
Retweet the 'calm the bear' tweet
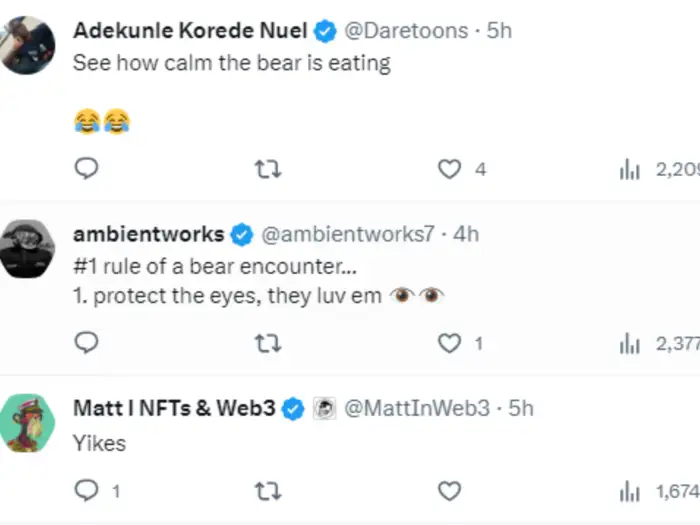click(x=268, y=169)
